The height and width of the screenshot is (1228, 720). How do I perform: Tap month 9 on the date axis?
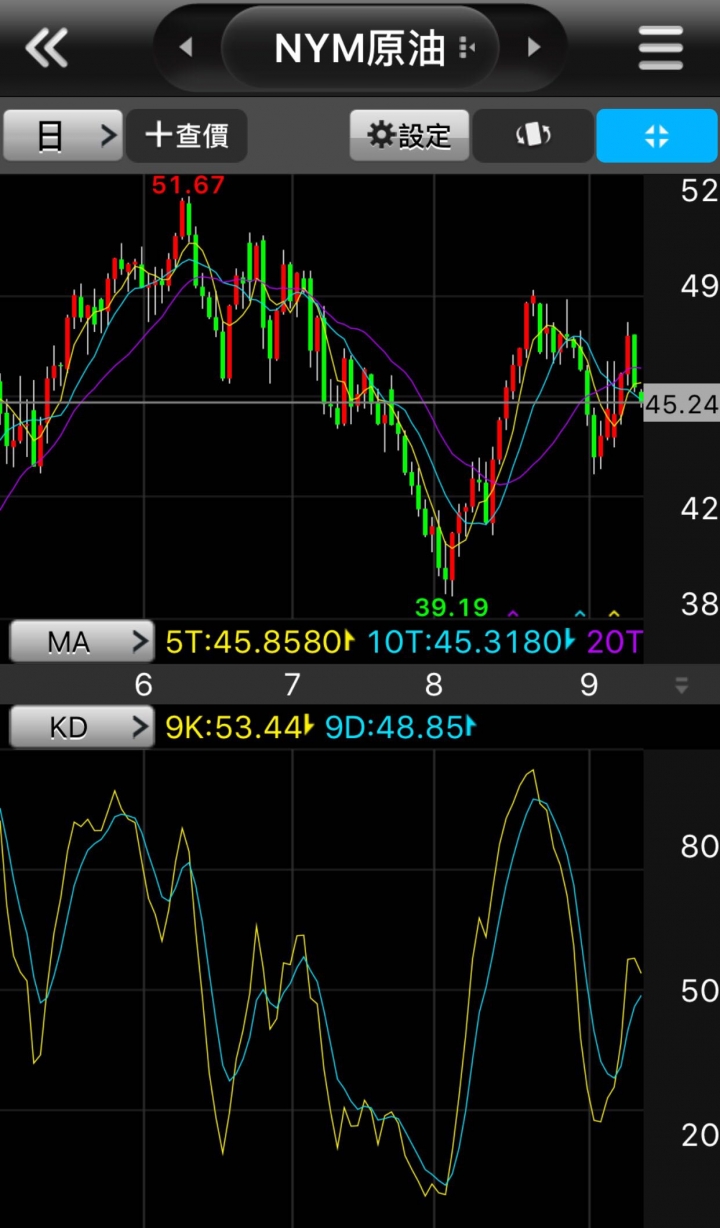tap(589, 685)
